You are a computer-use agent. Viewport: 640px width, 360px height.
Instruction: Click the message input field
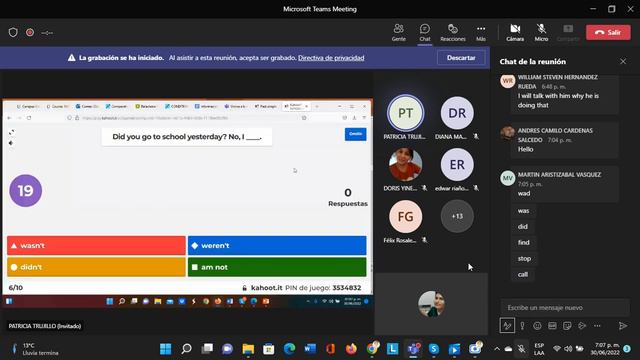pyautogui.click(x=565, y=307)
